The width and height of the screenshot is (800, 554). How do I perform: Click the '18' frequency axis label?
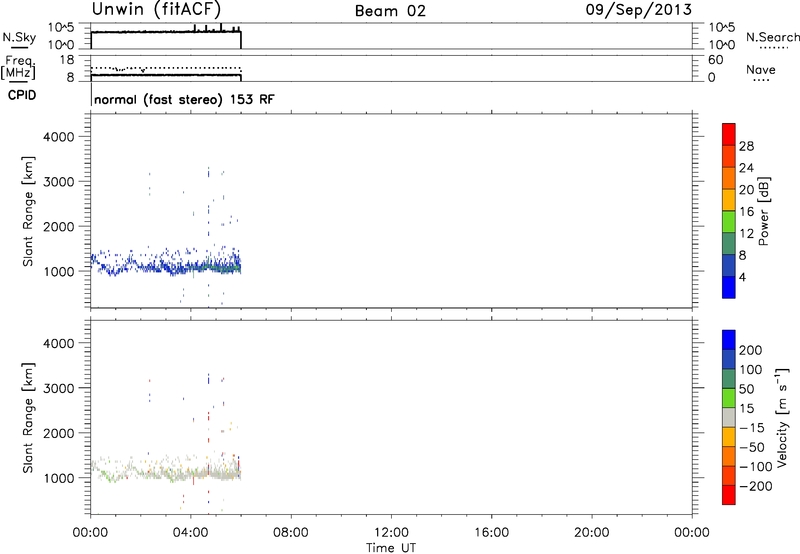[66, 60]
